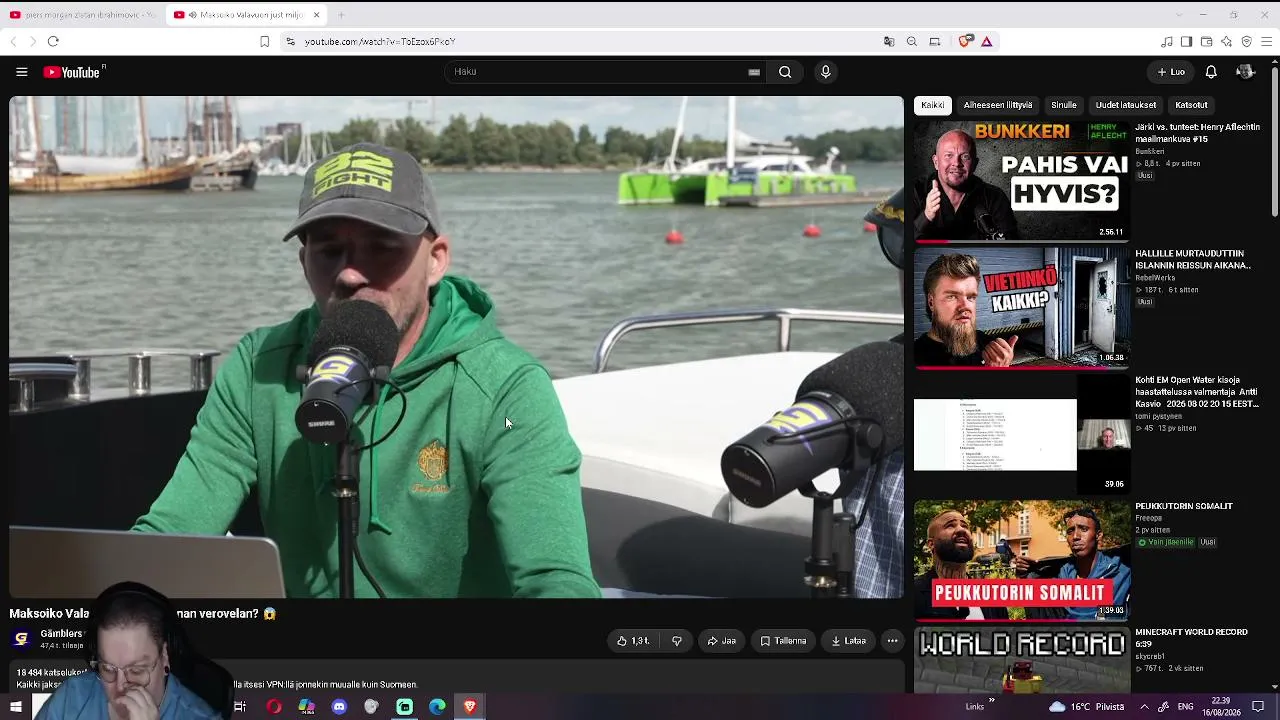
Task: Translate this page using address bar icon
Action: pyautogui.click(x=889, y=41)
